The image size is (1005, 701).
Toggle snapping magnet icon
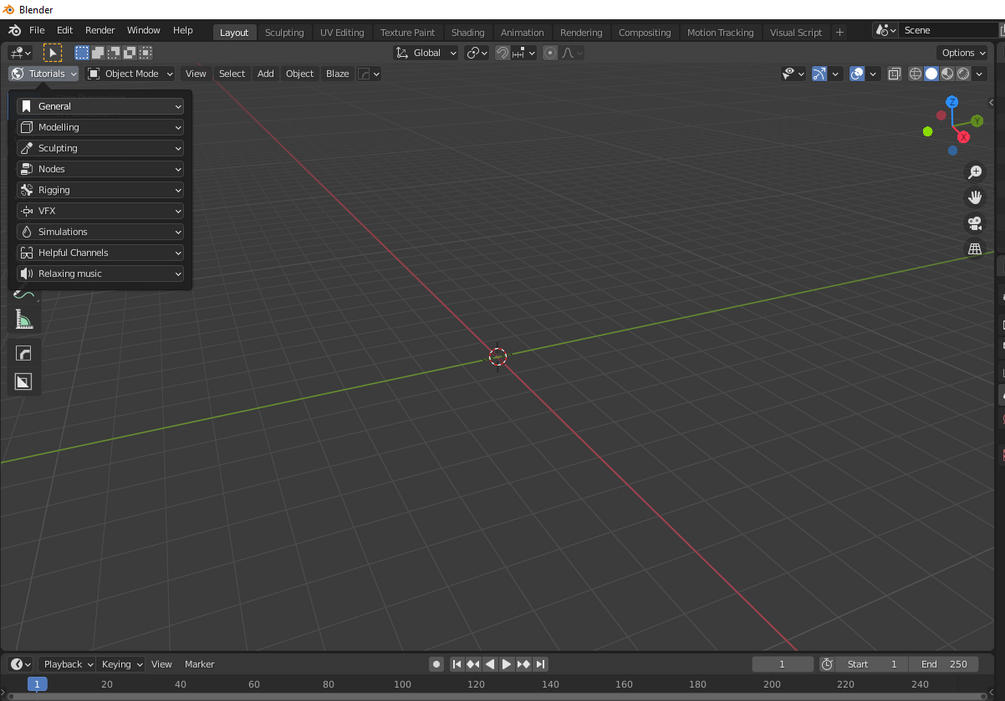click(502, 53)
